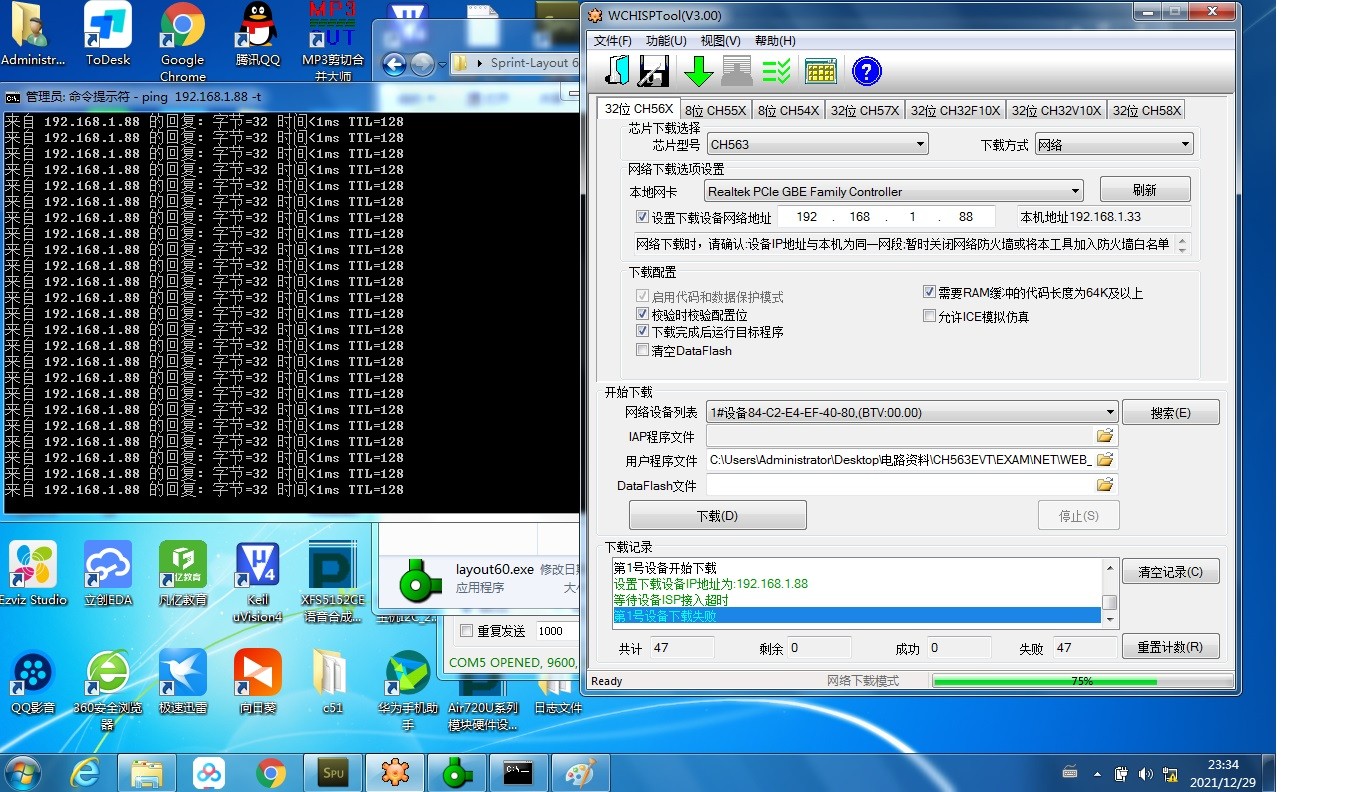Viewport: 1360px width, 792px height.
Task: Click IP address first octet 192 field
Action: (x=807, y=217)
